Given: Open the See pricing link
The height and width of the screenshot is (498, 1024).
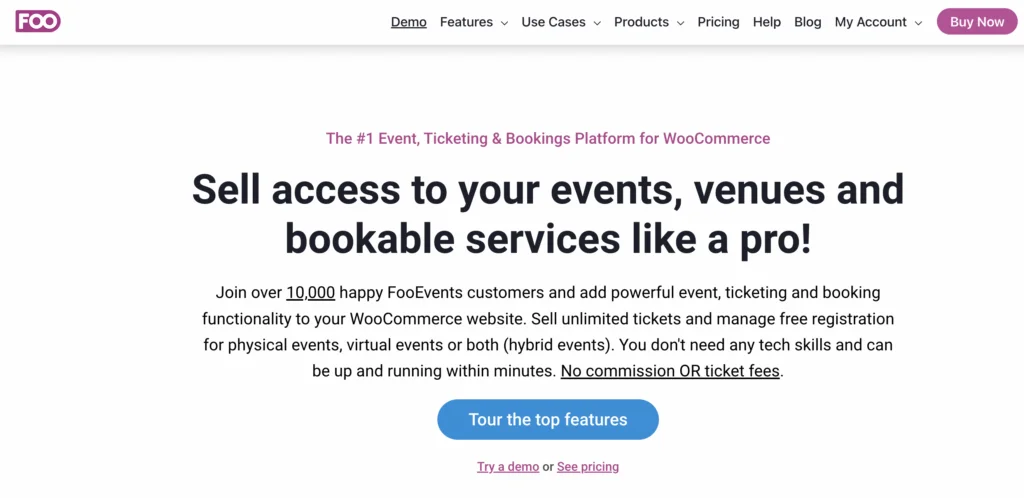Looking at the screenshot, I should (588, 467).
